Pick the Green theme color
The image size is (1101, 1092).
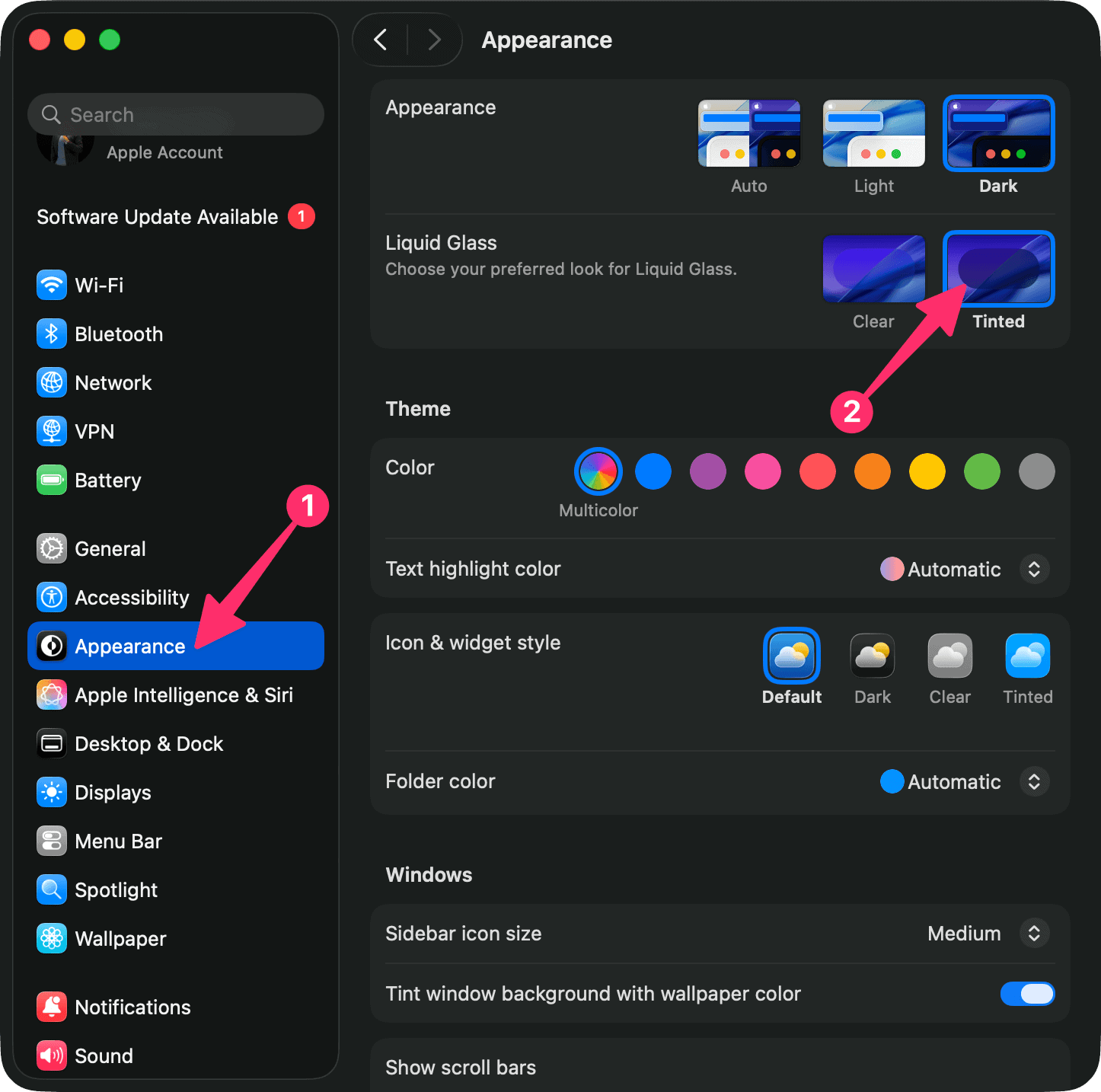click(x=982, y=471)
